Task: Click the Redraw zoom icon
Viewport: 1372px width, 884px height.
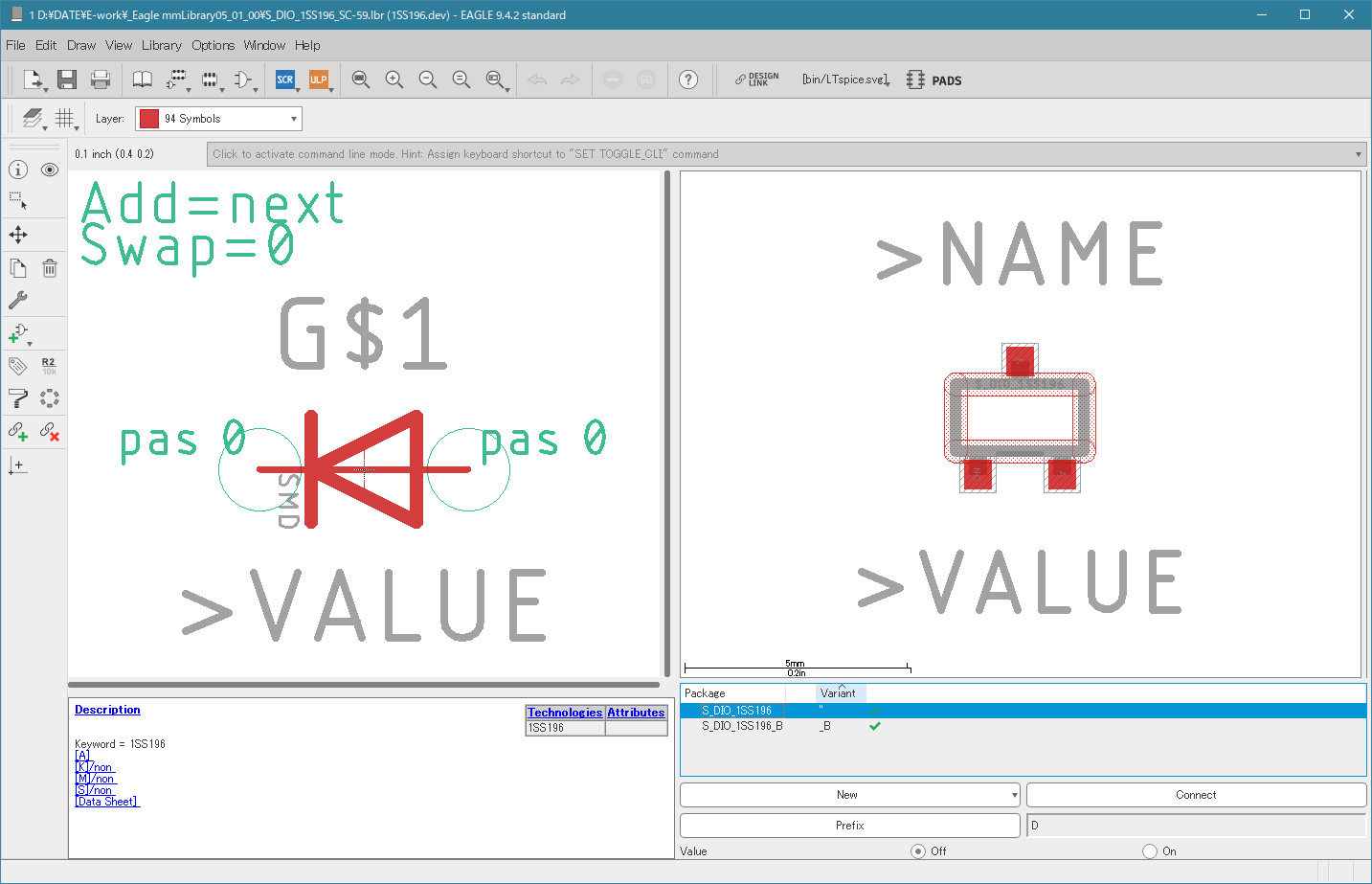Action: pos(461,79)
